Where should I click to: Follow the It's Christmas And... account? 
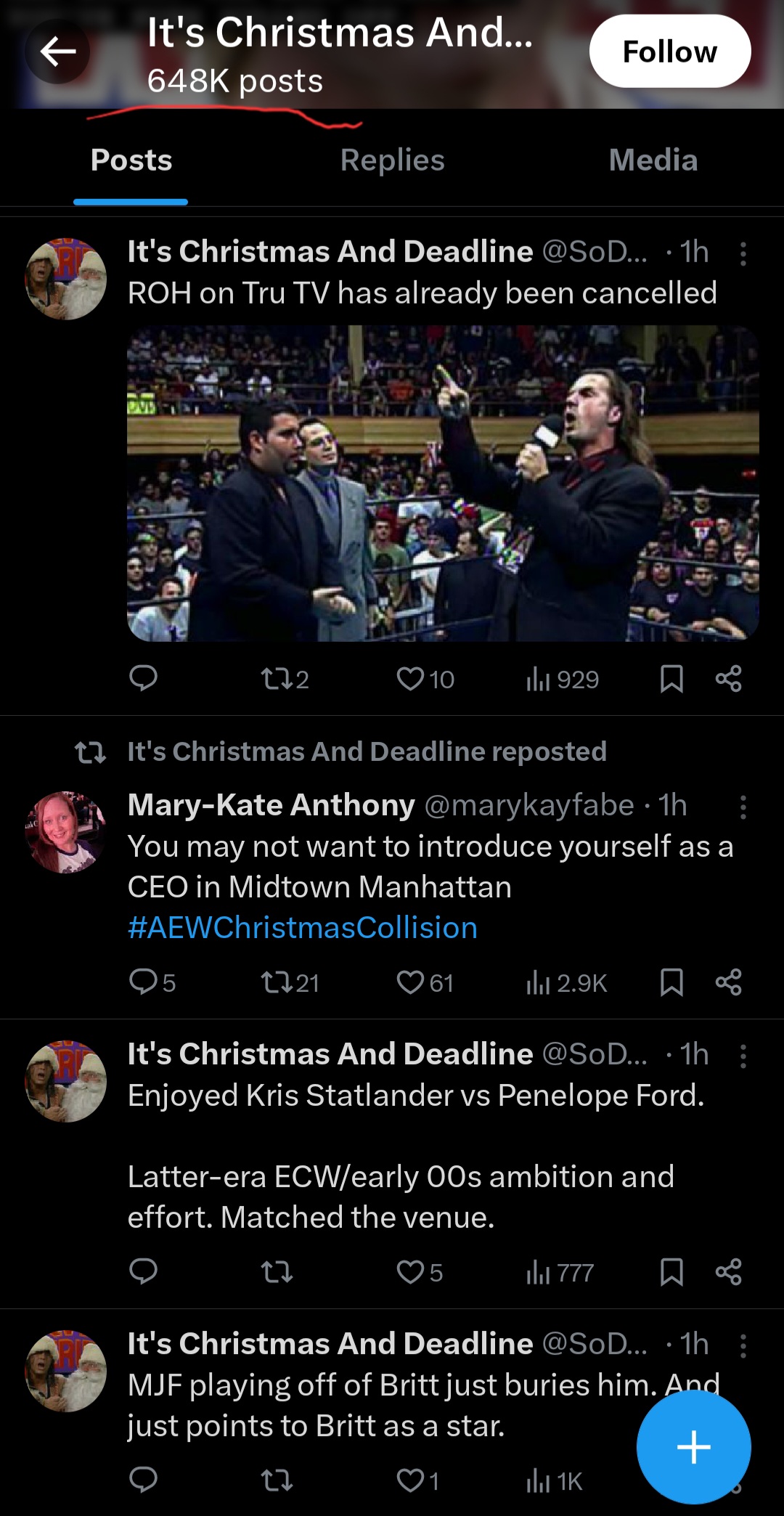(x=669, y=52)
